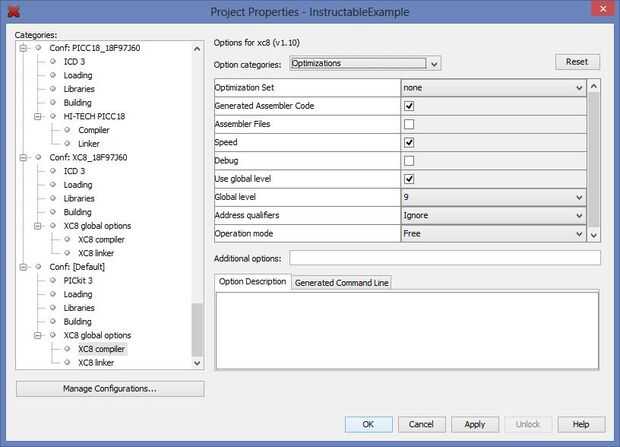This screenshot has width=620, height=447.
Task: Select Building node under Conf: [Default]
Action: 77,321
